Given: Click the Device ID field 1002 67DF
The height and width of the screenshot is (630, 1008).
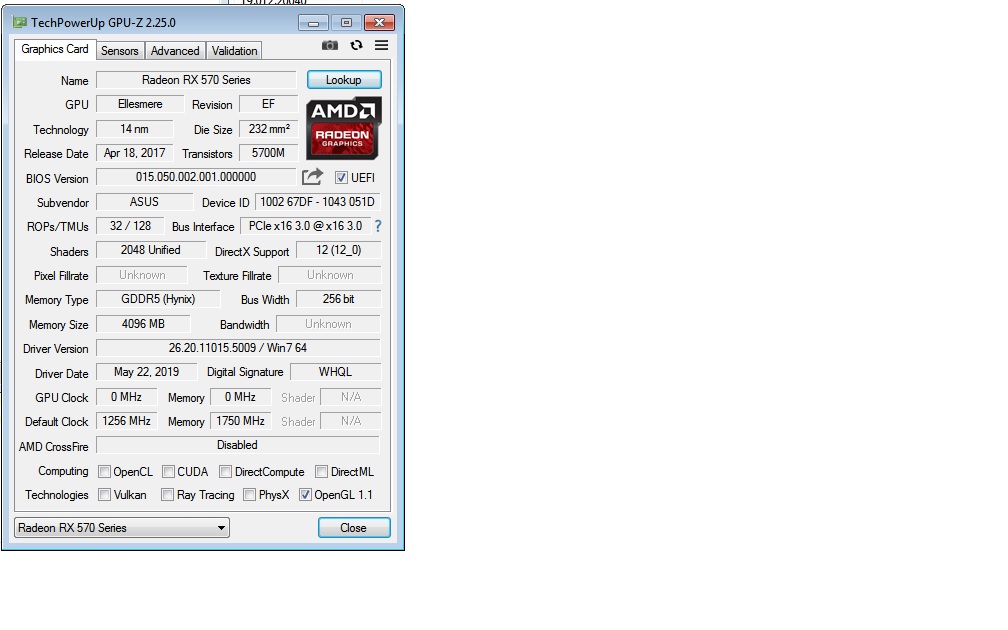Looking at the screenshot, I should pyautogui.click(x=318, y=202).
